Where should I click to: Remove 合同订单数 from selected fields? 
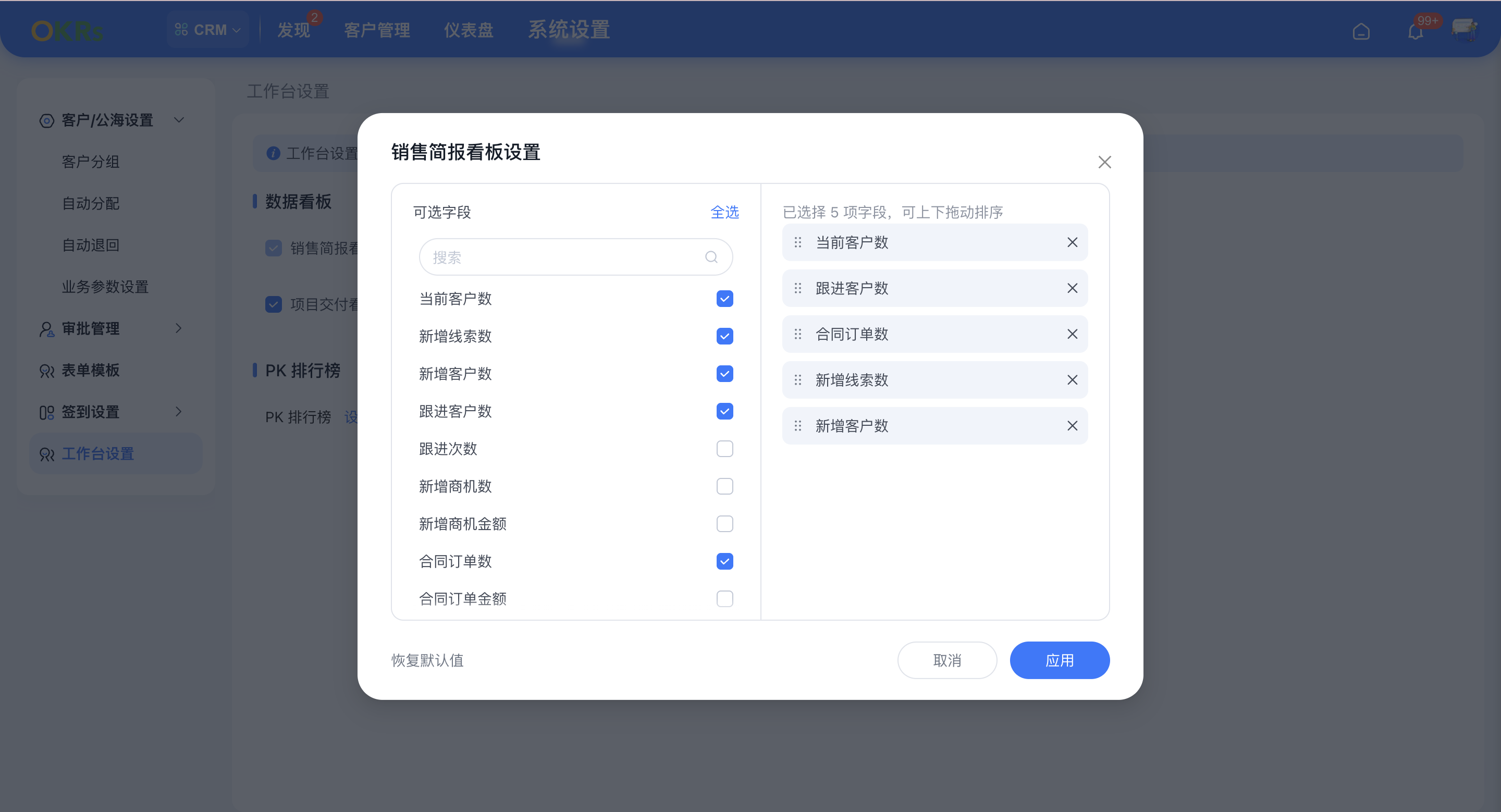tap(1073, 334)
